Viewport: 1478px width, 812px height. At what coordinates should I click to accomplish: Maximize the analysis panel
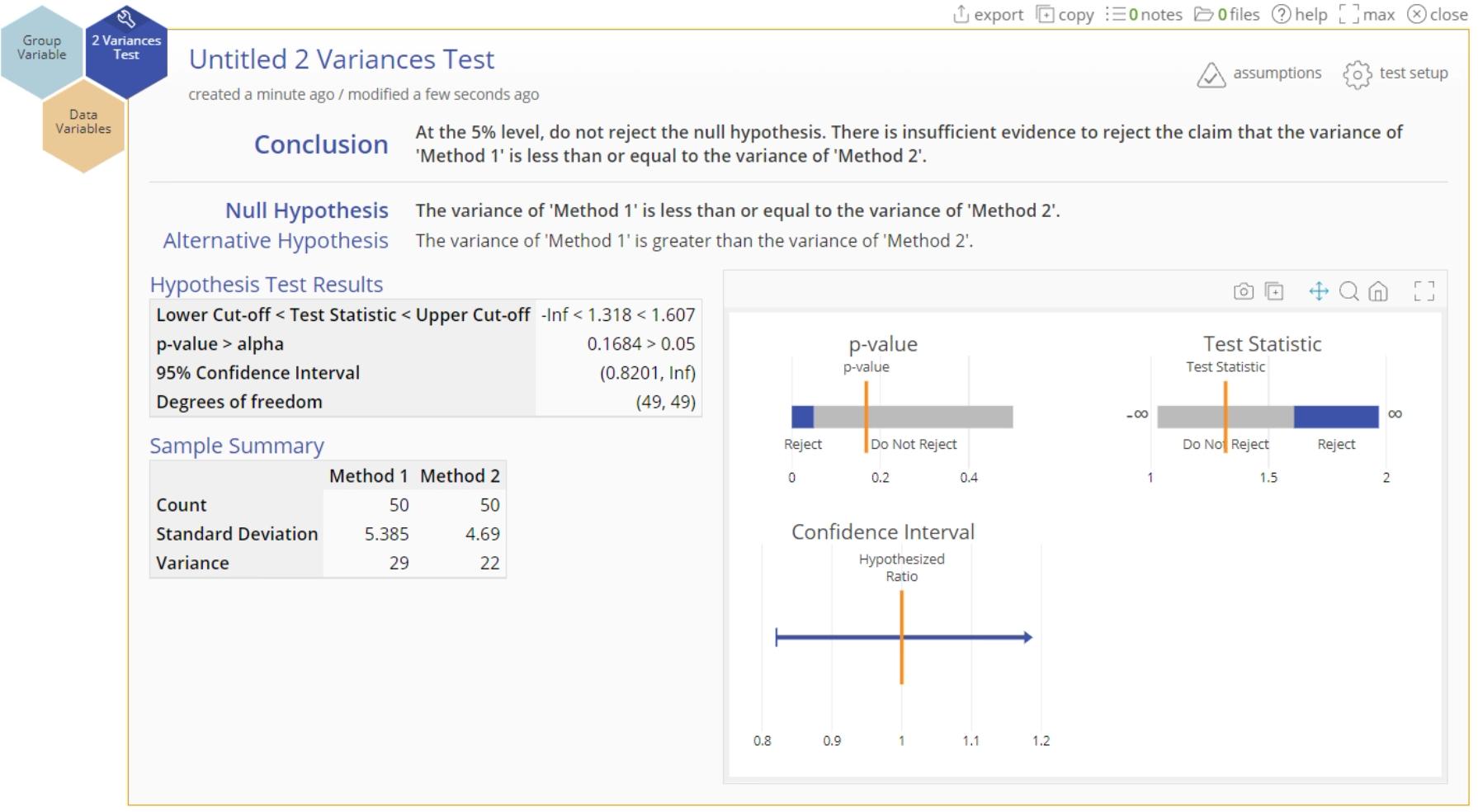[1367, 15]
